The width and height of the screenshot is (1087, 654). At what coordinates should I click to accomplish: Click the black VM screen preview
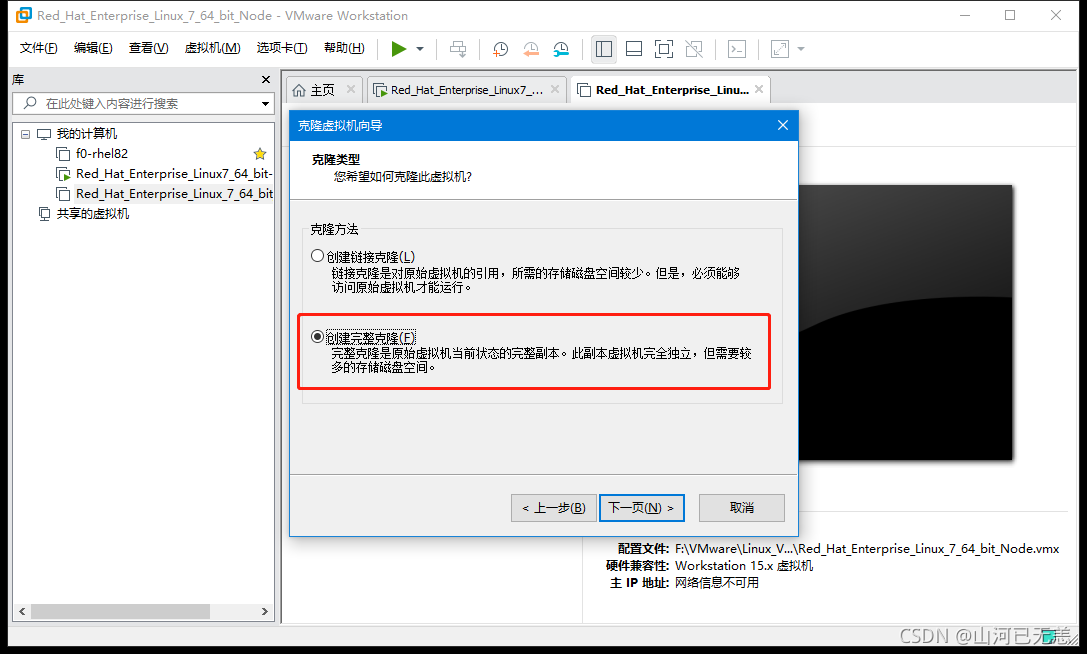coord(905,322)
